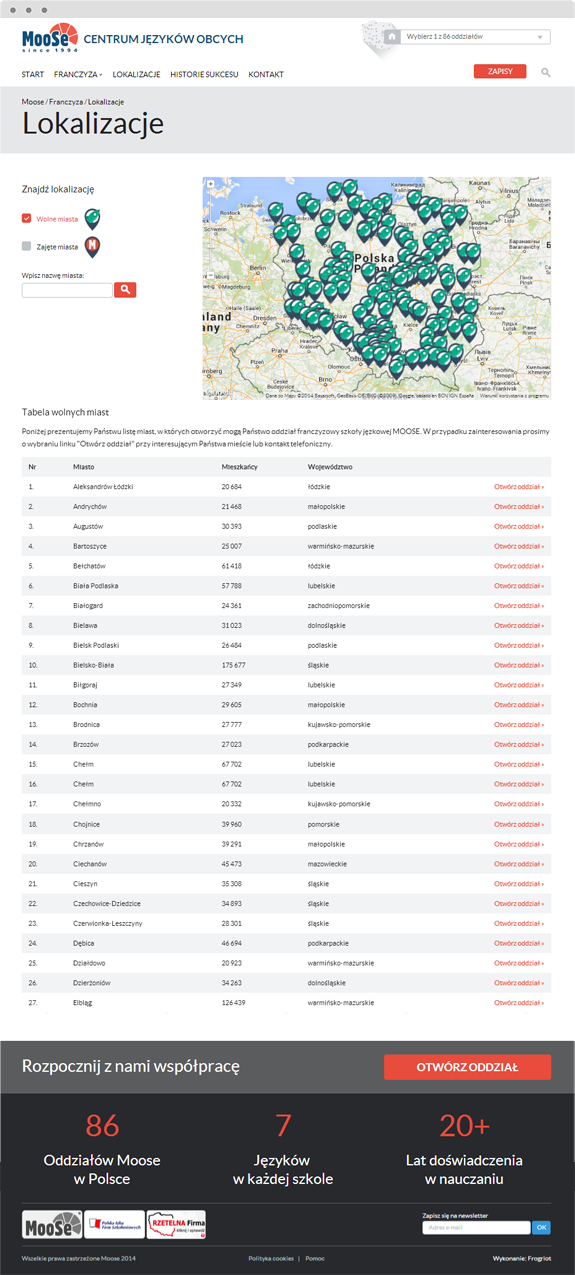Image resolution: width=575 pixels, height=1275 pixels.
Task: Click the Moose logo in header
Action: point(49,40)
